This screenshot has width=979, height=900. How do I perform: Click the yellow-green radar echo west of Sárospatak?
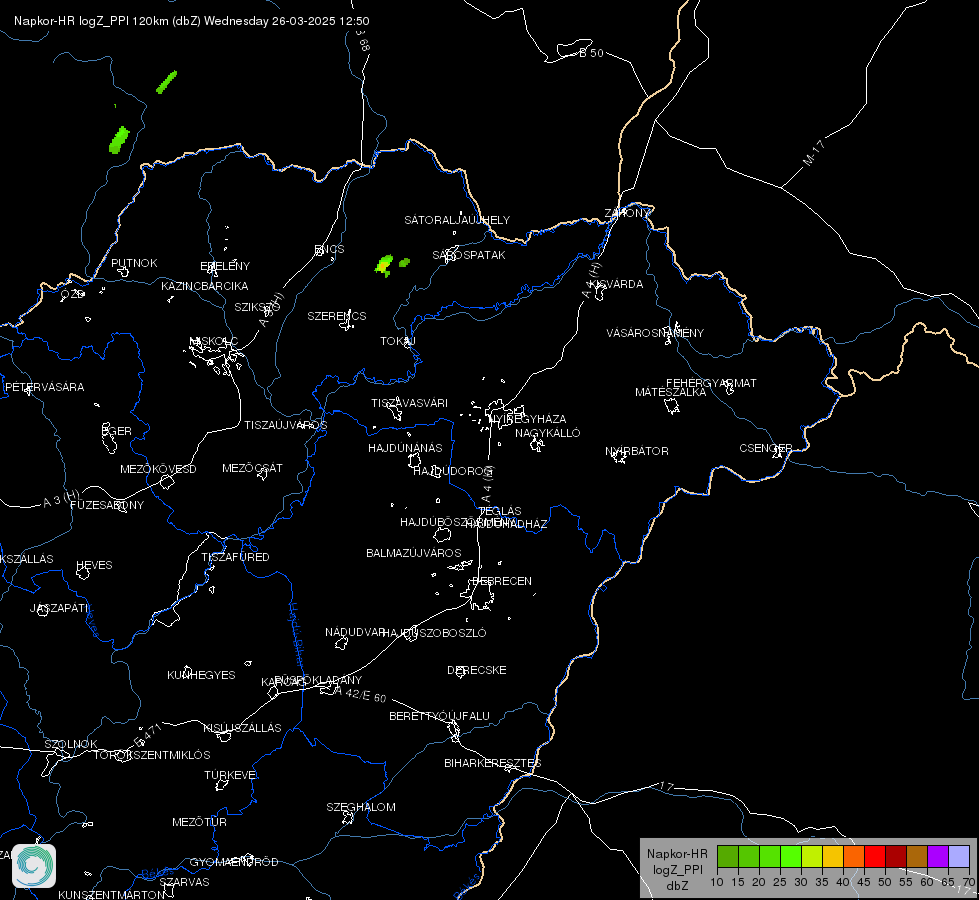pyautogui.click(x=385, y=265)
